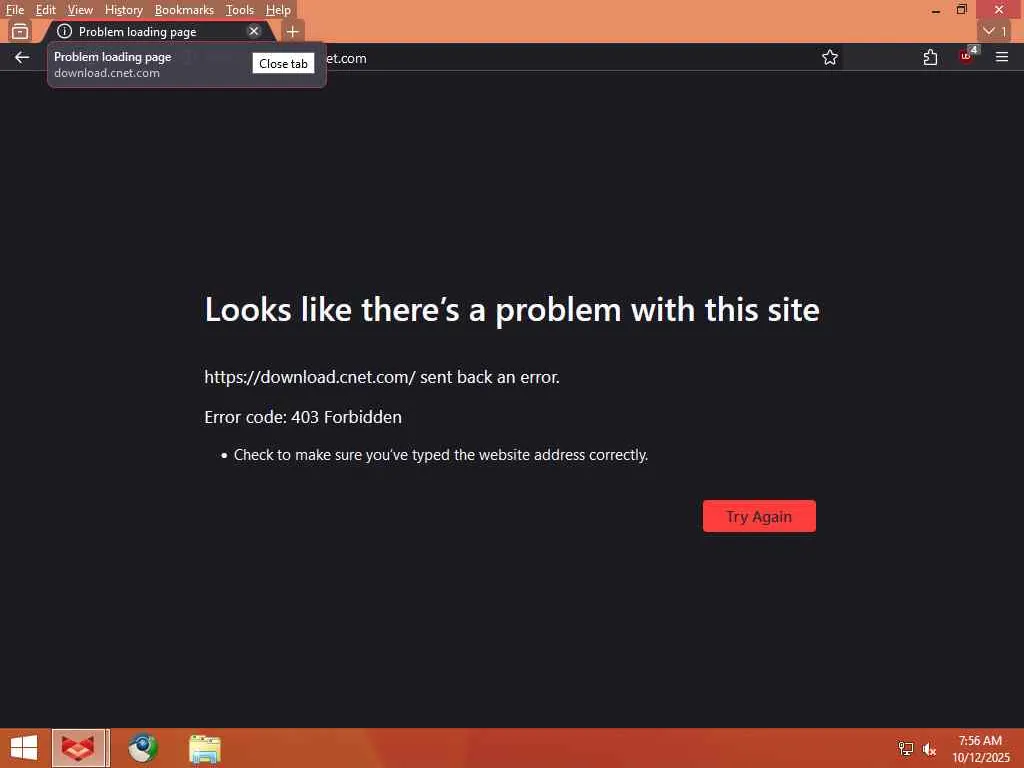Open the Extensions puzzle icon
Screen dimensions: 1024x768
[930, 57]
